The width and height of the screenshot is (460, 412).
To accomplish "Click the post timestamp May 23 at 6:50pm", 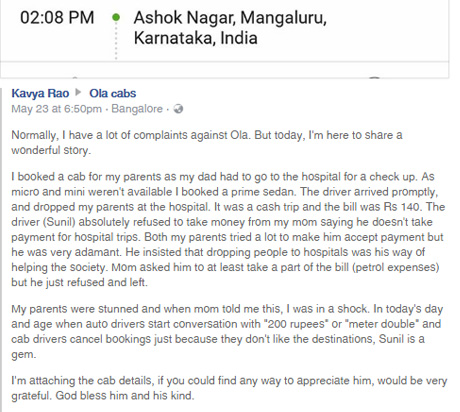I will click(56, 109).
